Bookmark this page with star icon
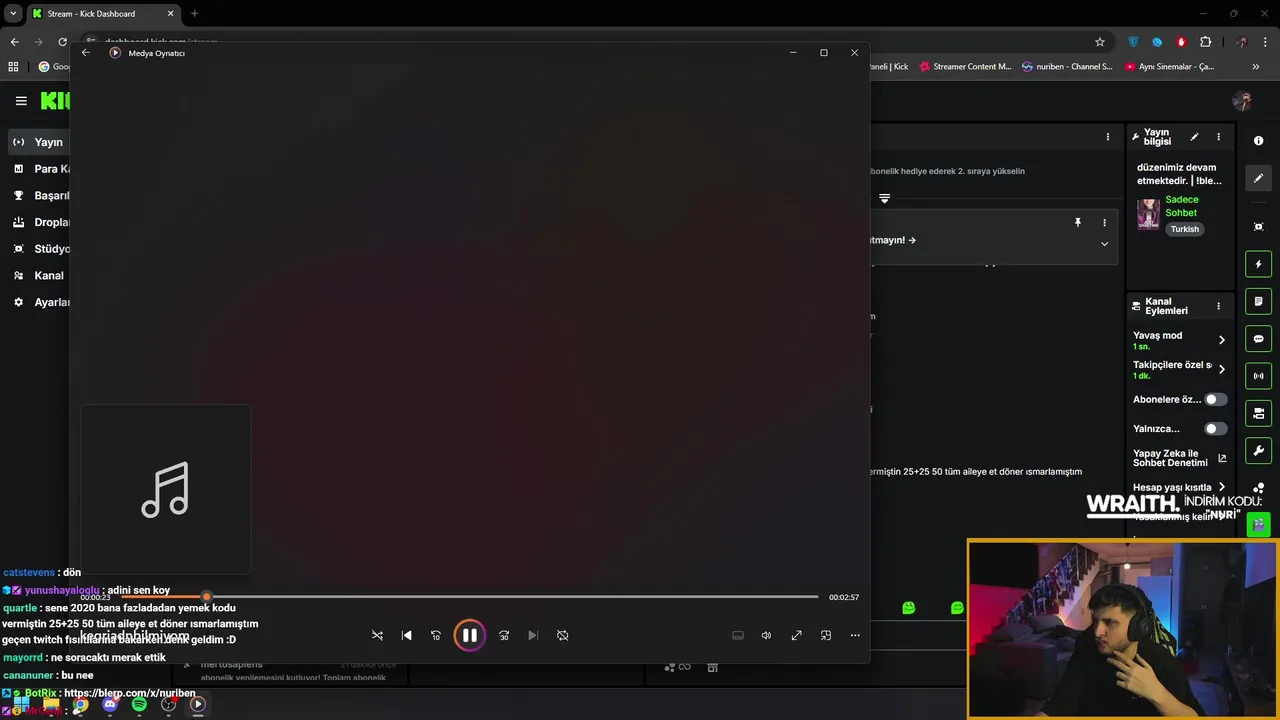This screenshot has height=720, width=1280. pos(1100,42)
